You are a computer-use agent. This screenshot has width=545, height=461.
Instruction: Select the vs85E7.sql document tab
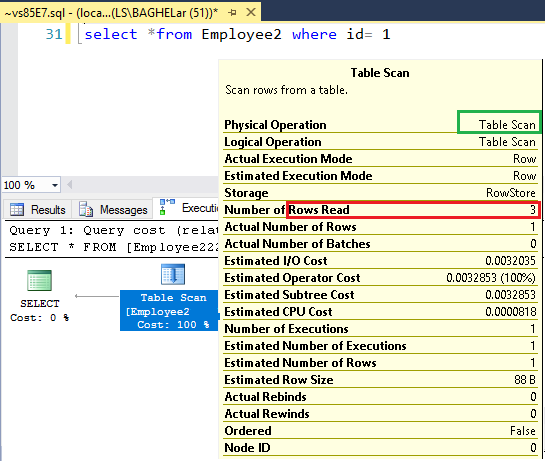click(111, 13)
